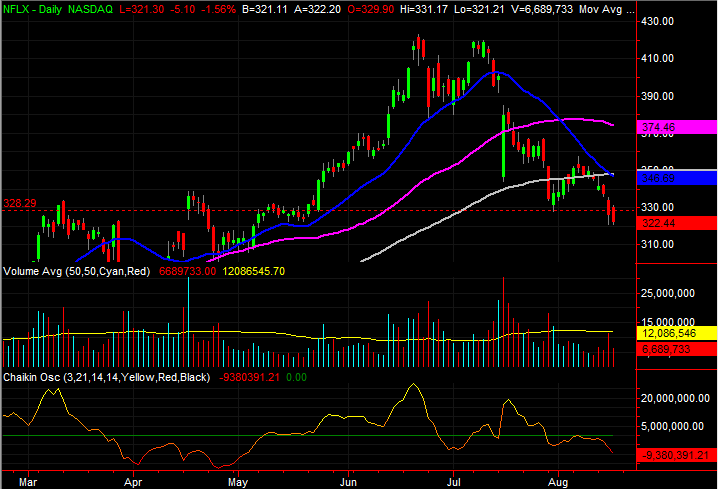Click the NFLX - Daily symbol title
The width and height of the screenshot is (719, 489).
33,9
